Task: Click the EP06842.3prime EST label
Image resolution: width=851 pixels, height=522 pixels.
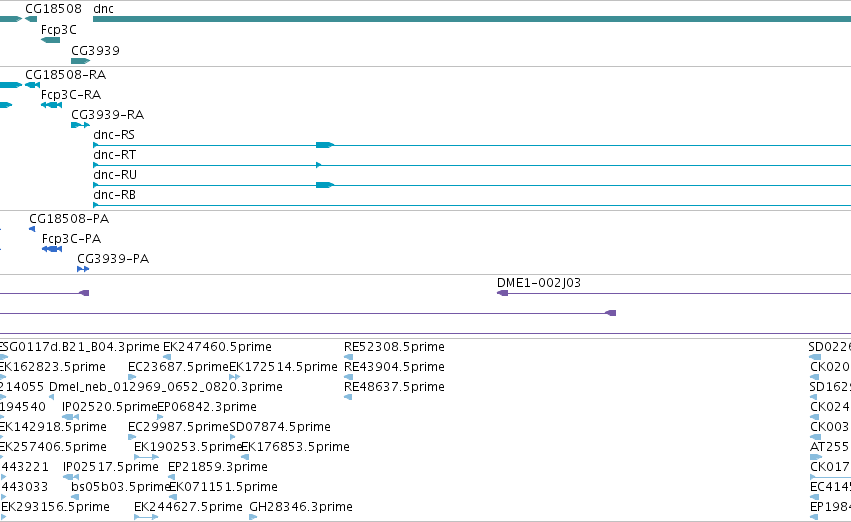Action: (207, 406)
